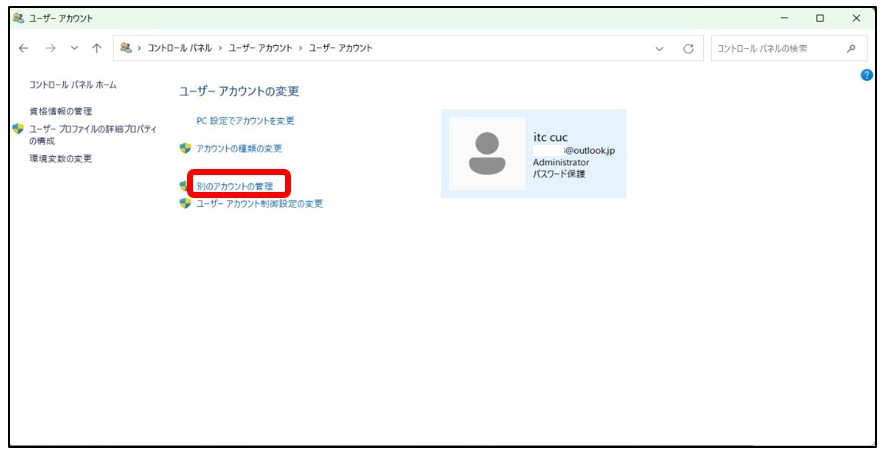
Task: Click inside the control panel search field
Action: 775,48
